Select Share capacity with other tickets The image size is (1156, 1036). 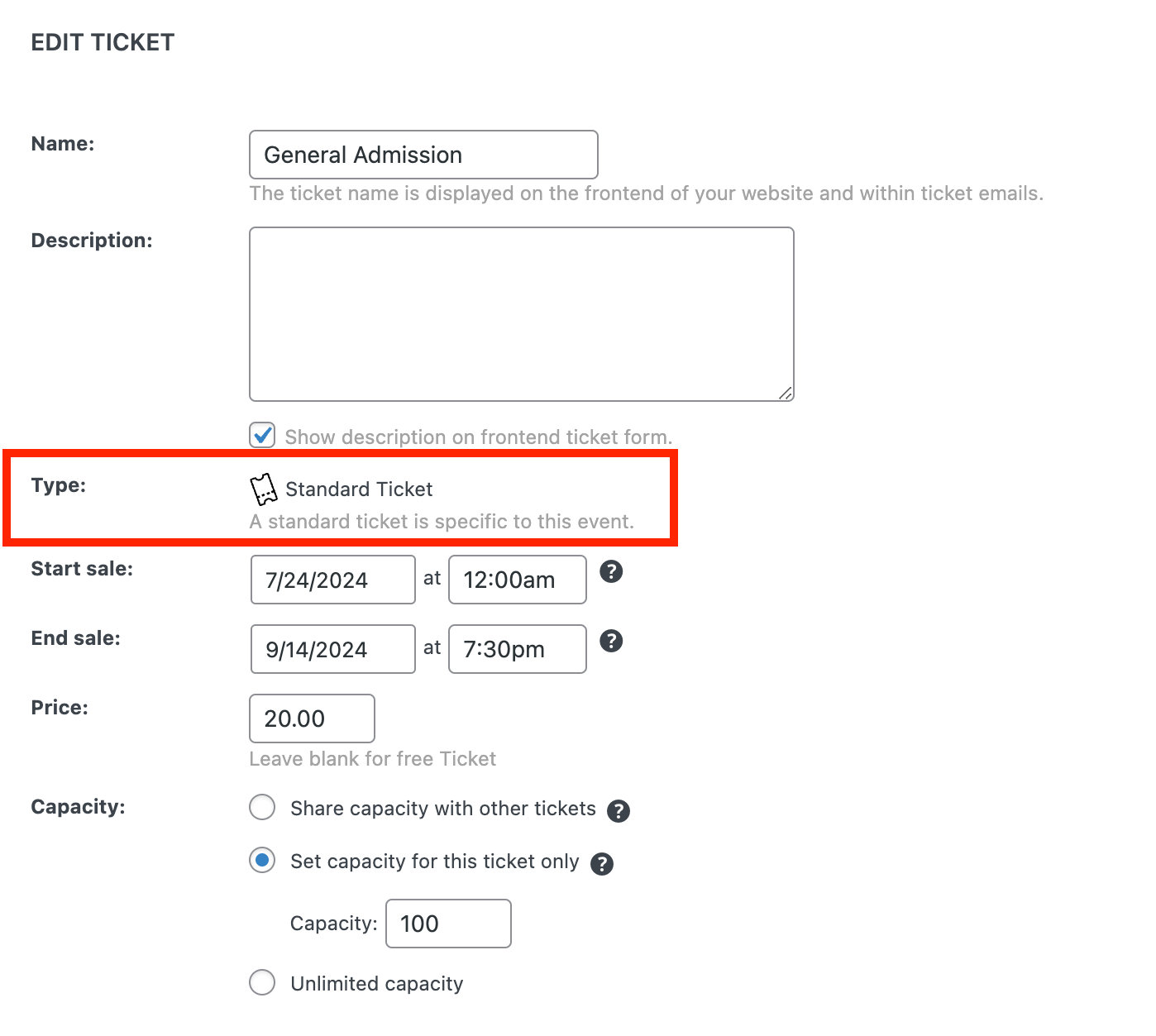pyautogui.click(x=261, y=807)
